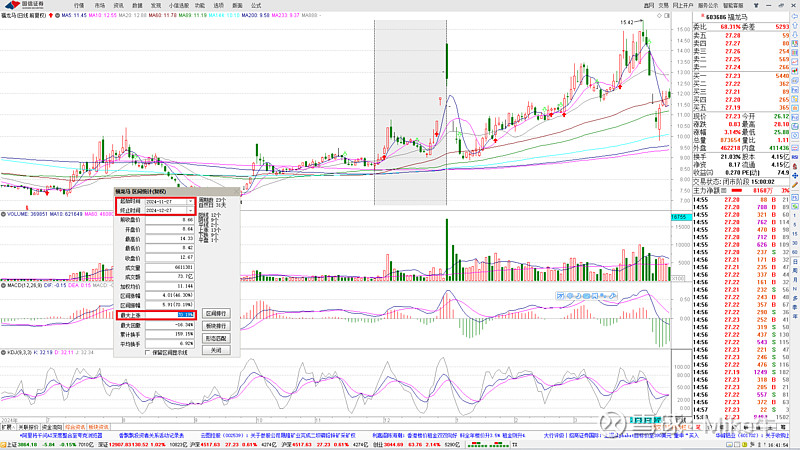Open the 发现 menu

(156, 5)
